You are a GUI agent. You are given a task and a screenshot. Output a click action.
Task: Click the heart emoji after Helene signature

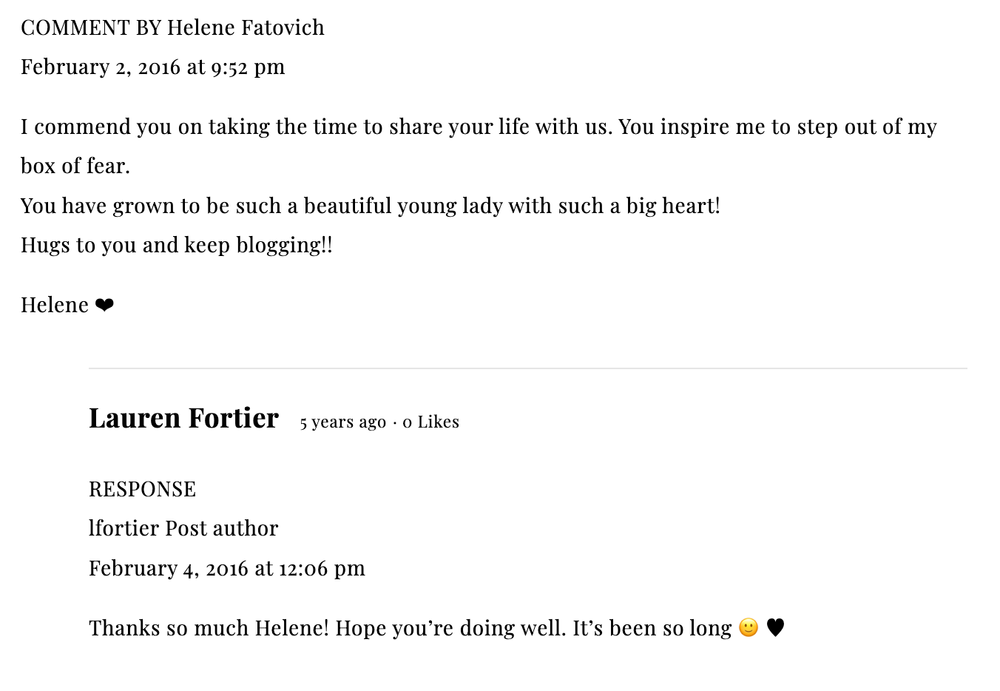pyautogui.click(x=105, y=306)
